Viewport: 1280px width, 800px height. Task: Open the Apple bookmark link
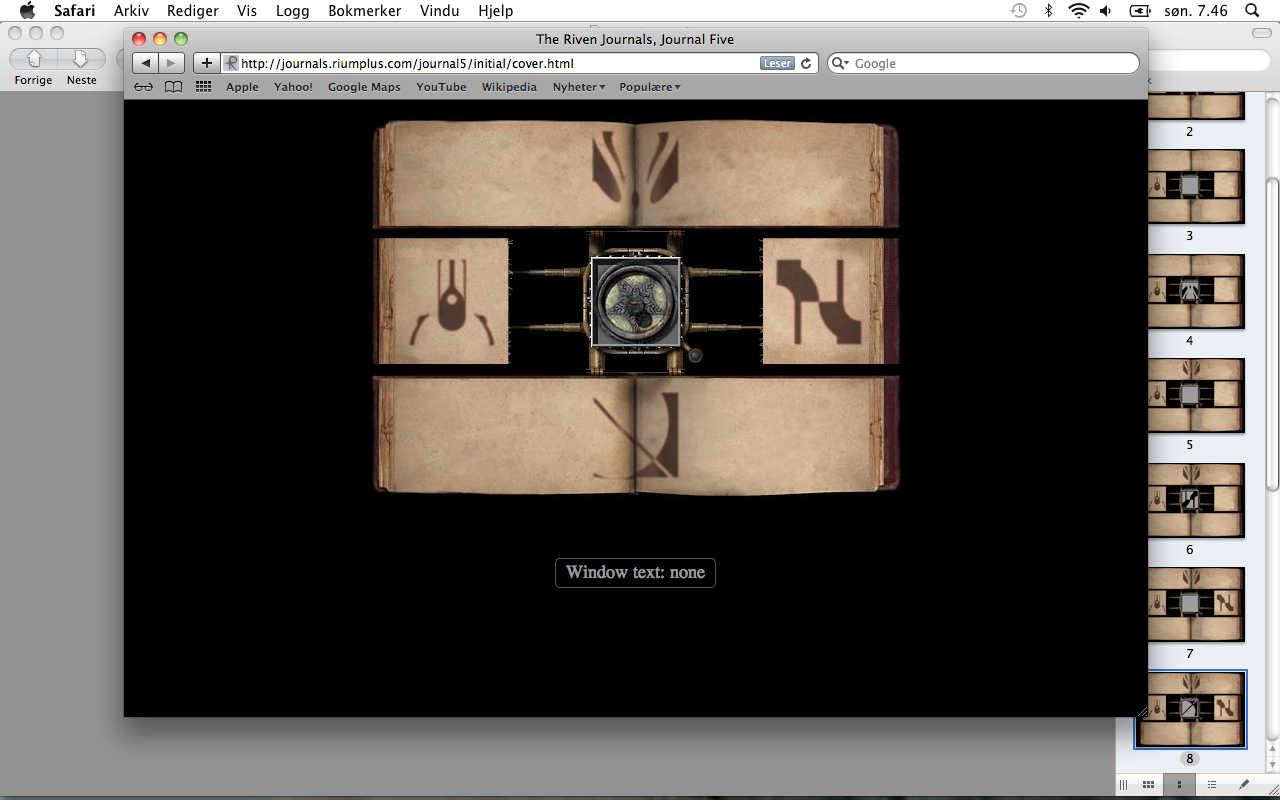242,87
